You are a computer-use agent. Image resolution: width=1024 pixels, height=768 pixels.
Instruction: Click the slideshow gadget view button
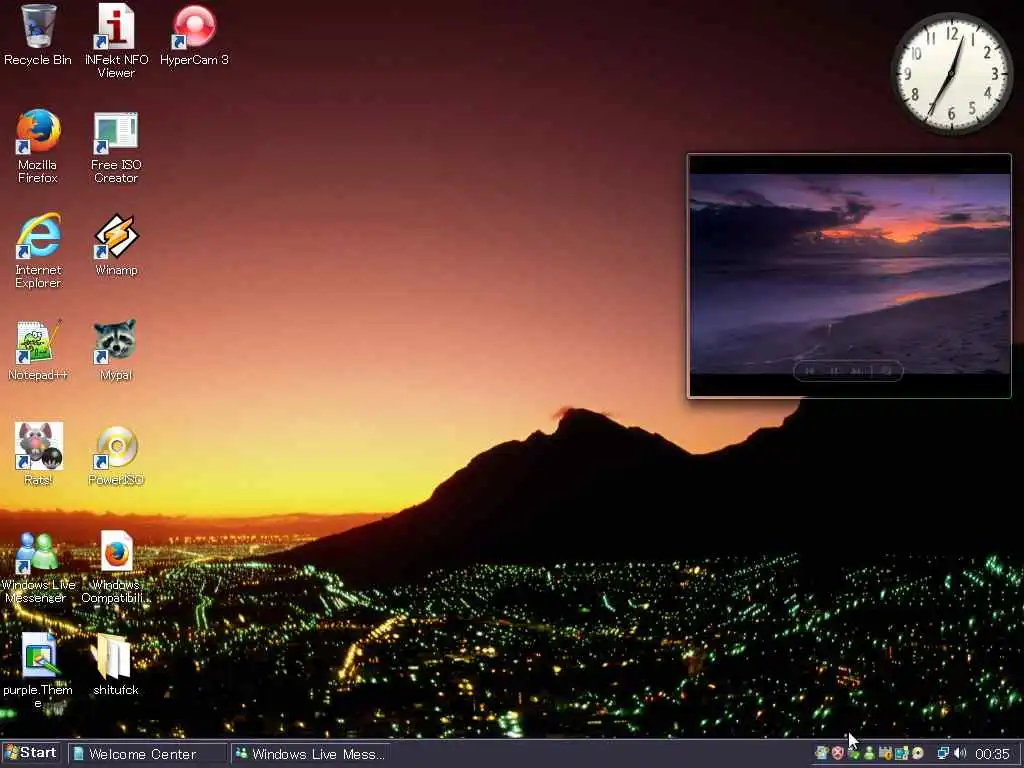(x=887, y=371)
